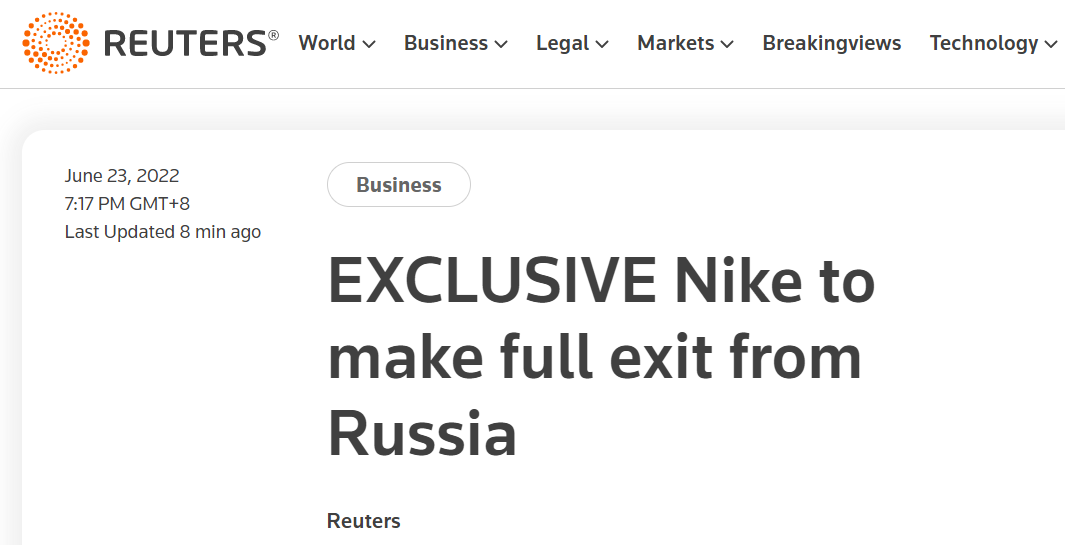Click the Last Updated 8 min ago text
The height and width of the screenshot is (545, 1065).
coord(163,232)
